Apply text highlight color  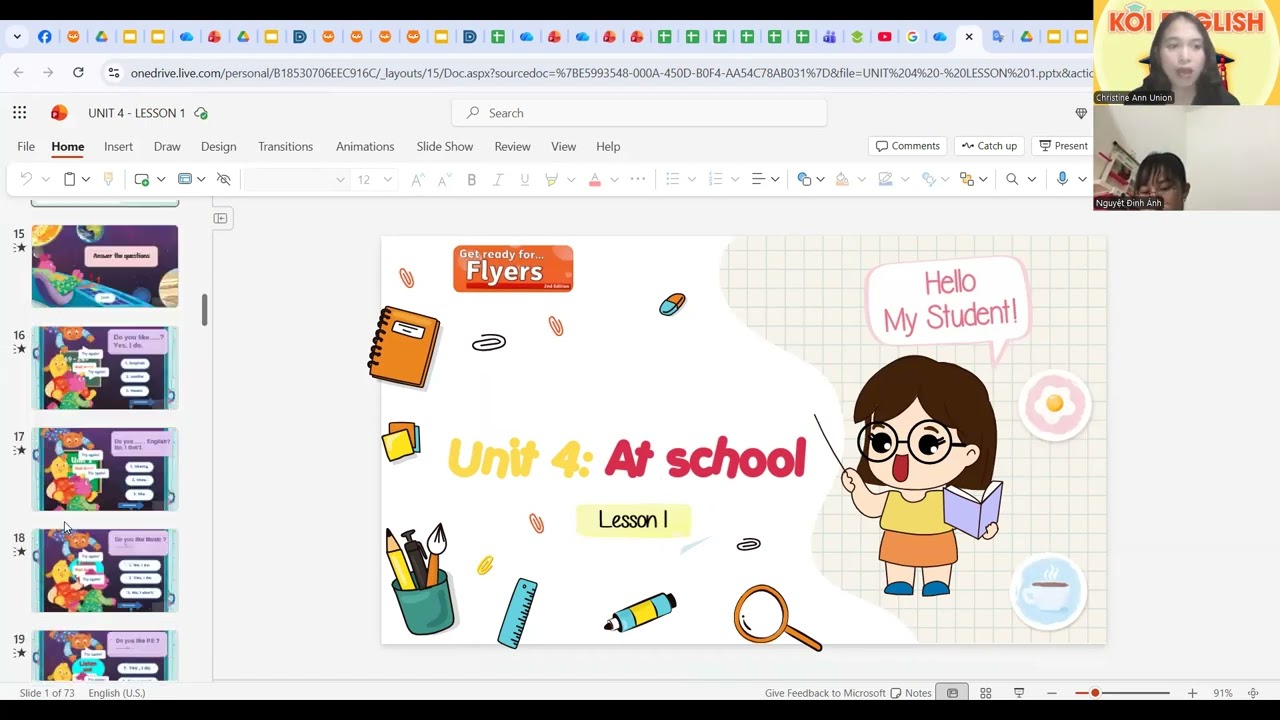coord(551,179)
